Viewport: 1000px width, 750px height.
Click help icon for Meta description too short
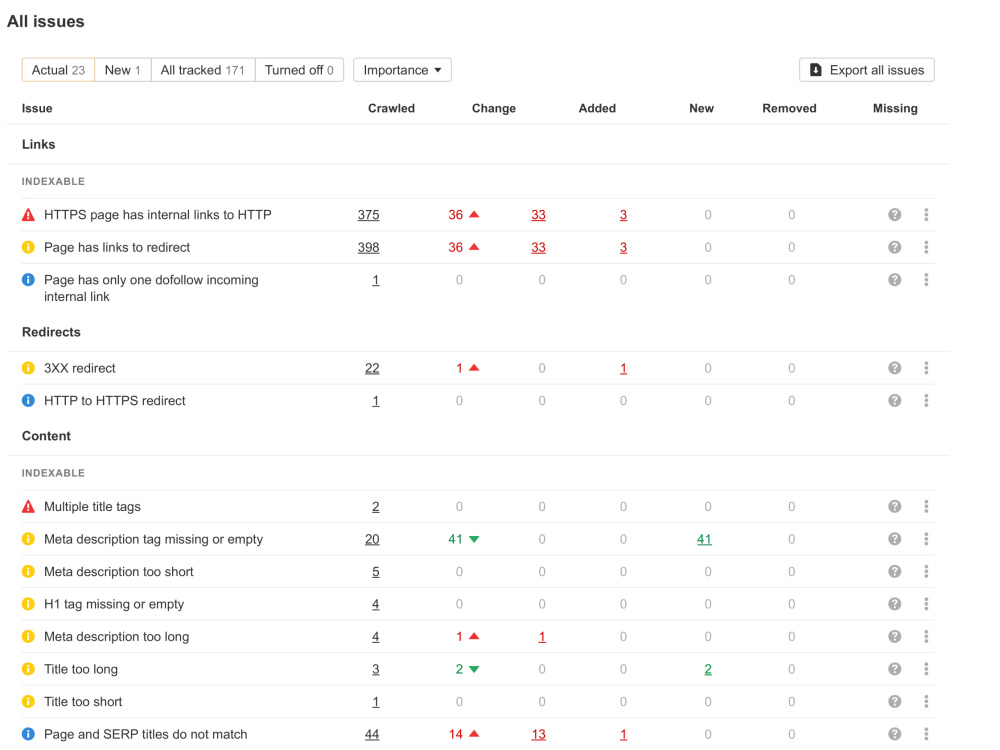tap(894, 571)
